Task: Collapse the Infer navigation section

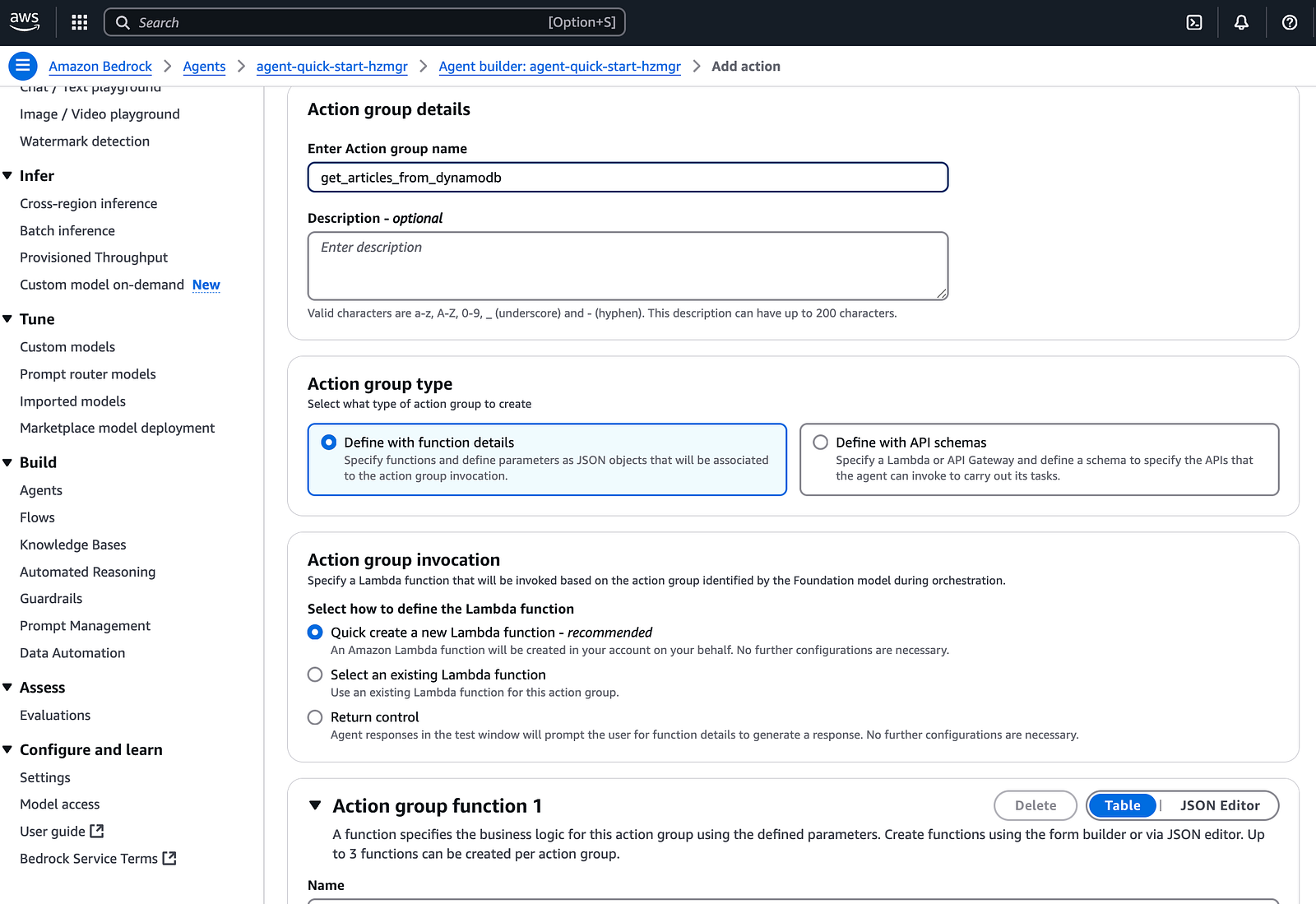Action: pos(7,175)
